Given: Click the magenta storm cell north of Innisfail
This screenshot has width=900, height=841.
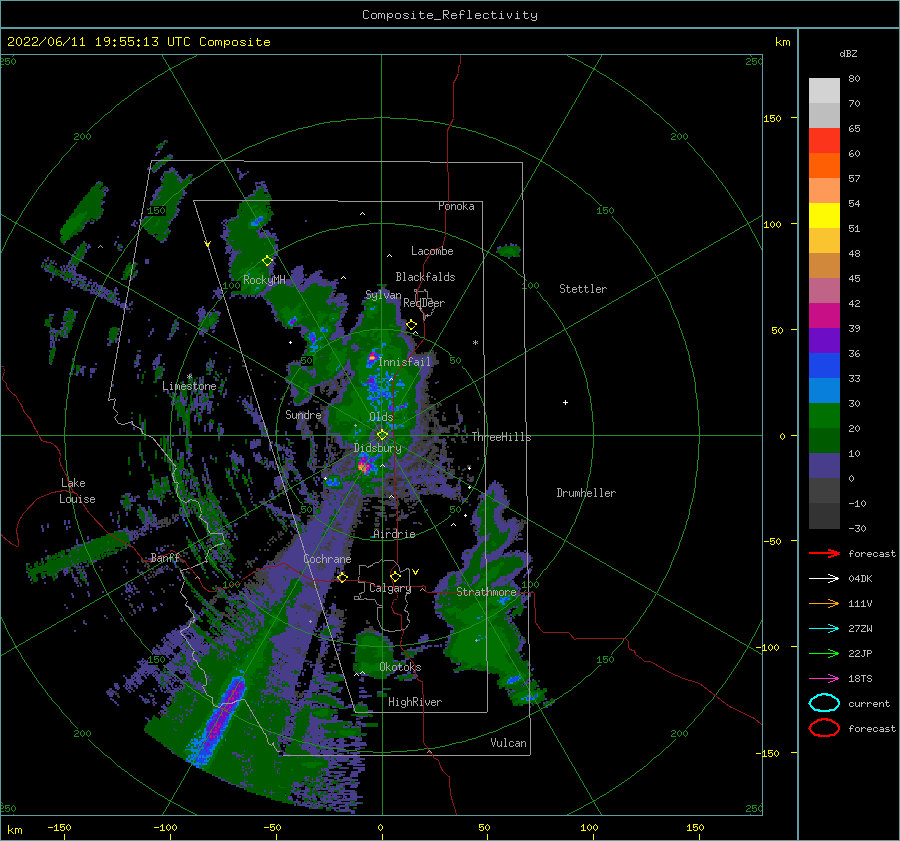Looking at the screenshot, I should point(373,358).
